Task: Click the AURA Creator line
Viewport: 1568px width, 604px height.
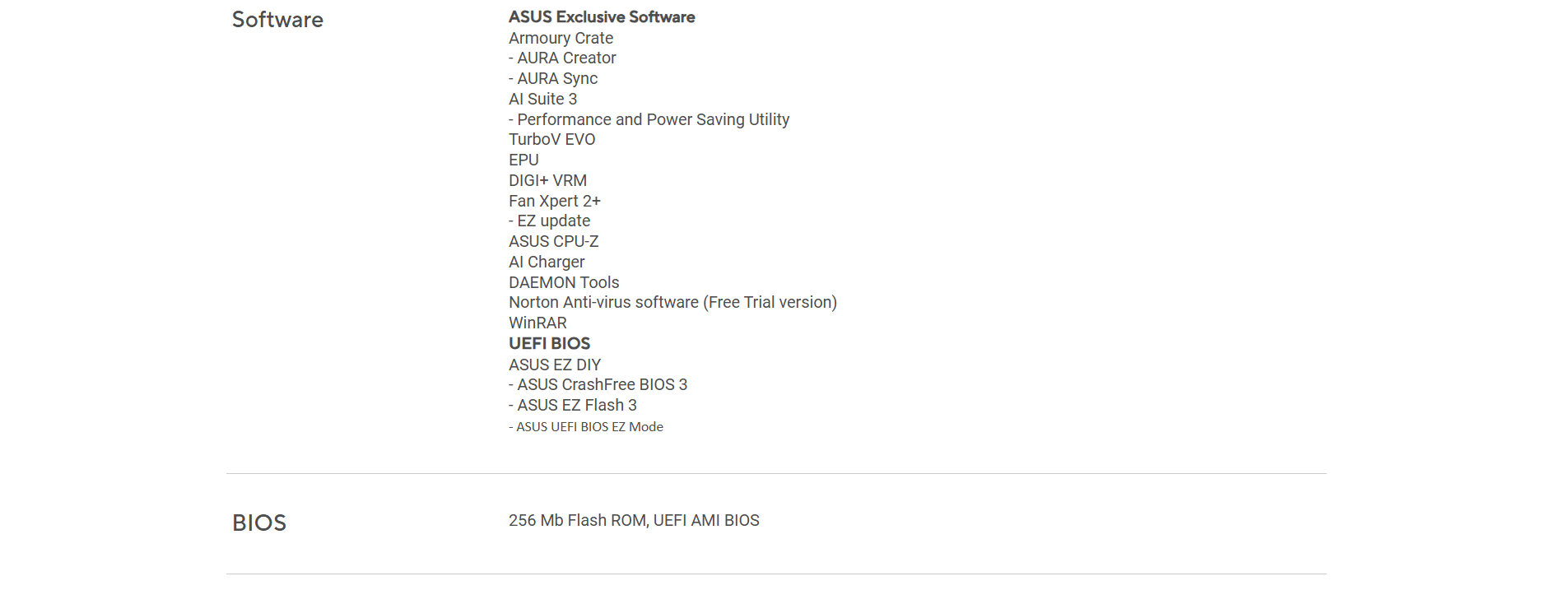Action: [562, 58]
